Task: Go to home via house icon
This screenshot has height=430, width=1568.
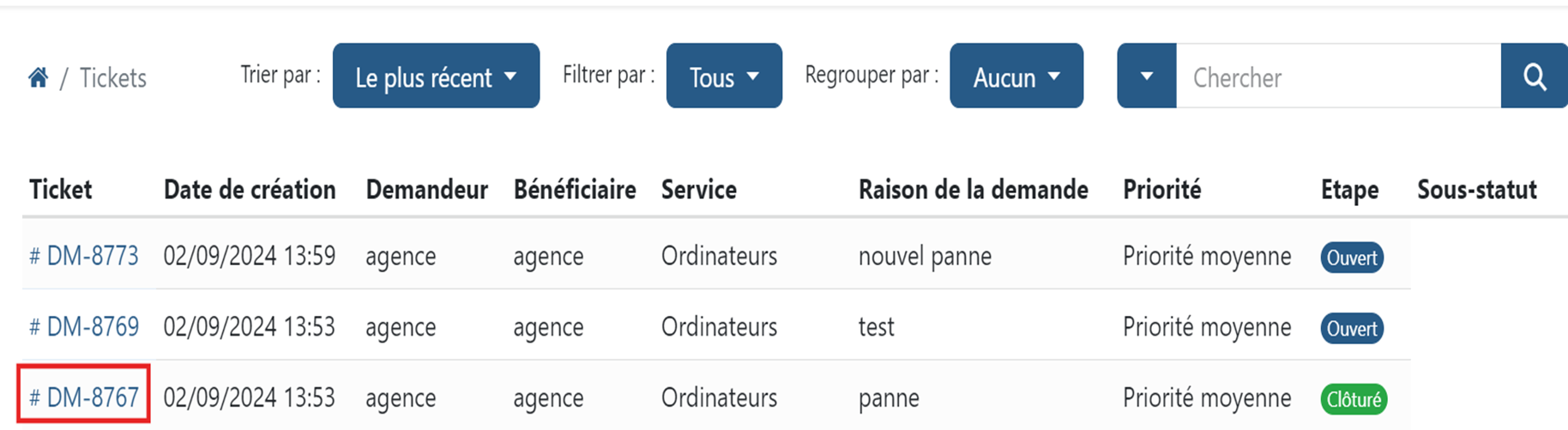Action: 38,78
